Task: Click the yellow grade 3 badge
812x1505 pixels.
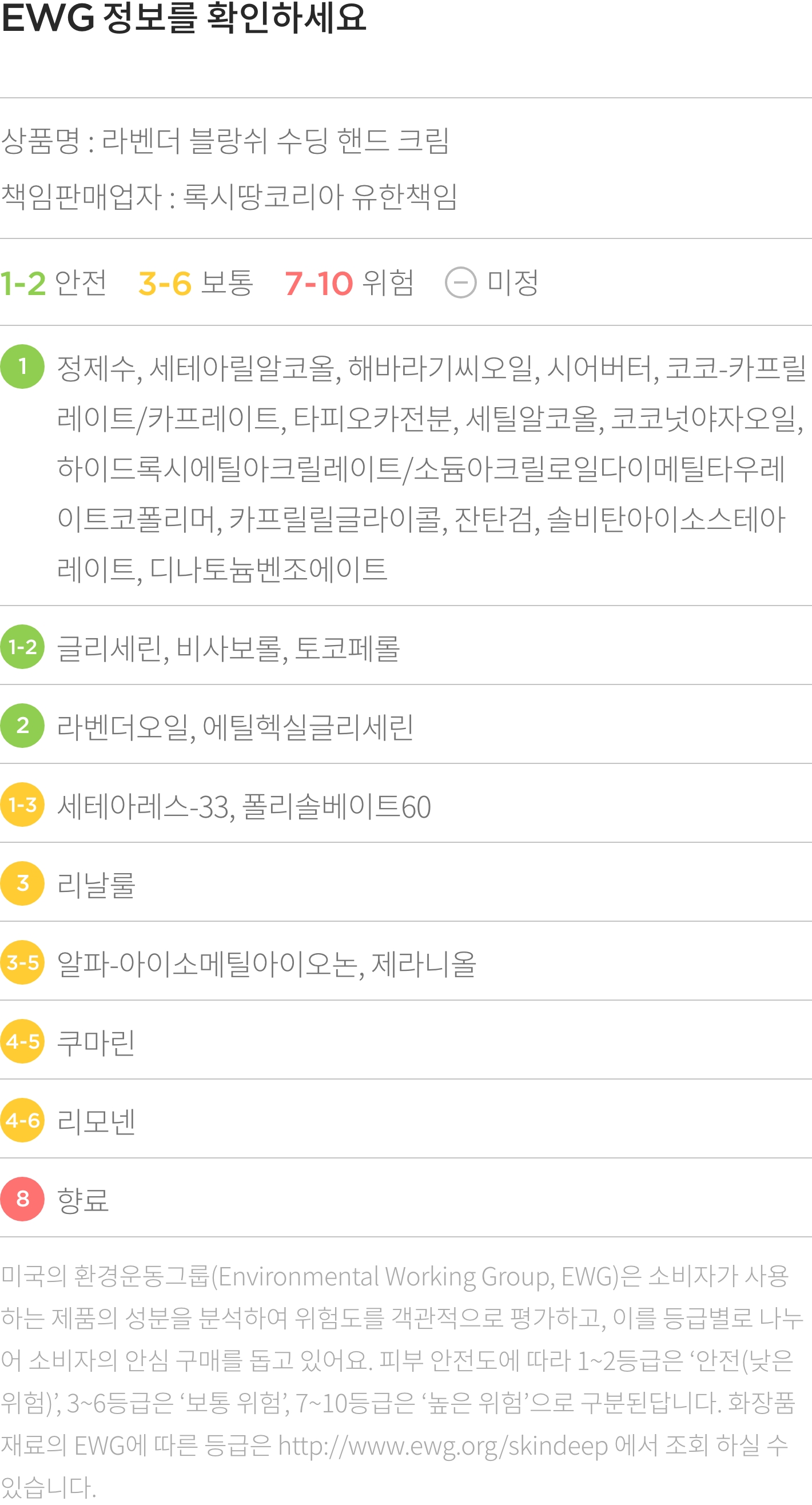Action: (22, 883)
